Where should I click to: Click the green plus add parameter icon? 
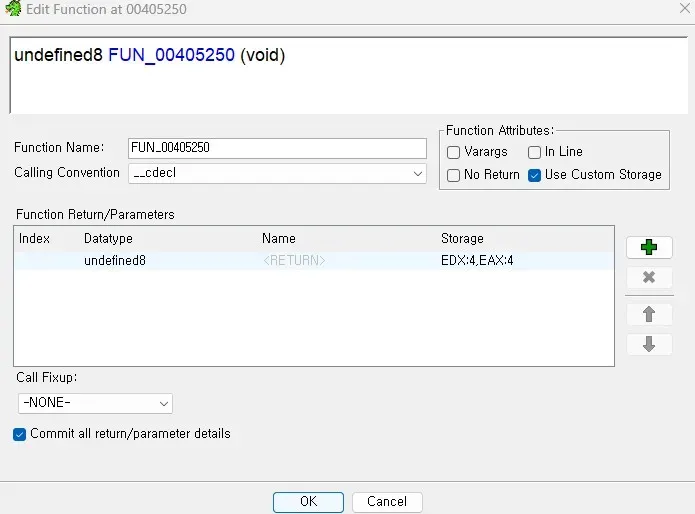click(x=649, y=247)
